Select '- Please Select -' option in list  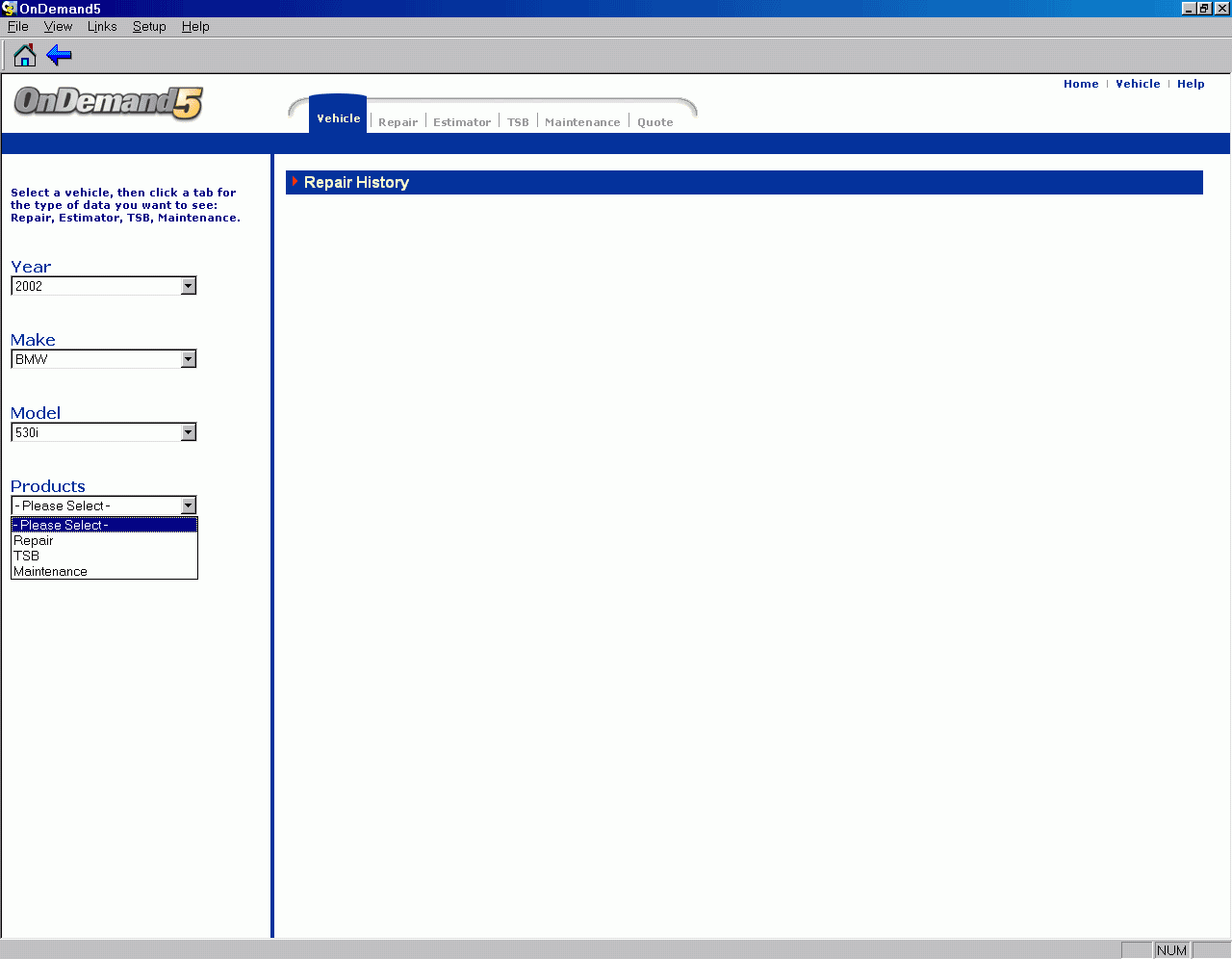pos(104,525)
